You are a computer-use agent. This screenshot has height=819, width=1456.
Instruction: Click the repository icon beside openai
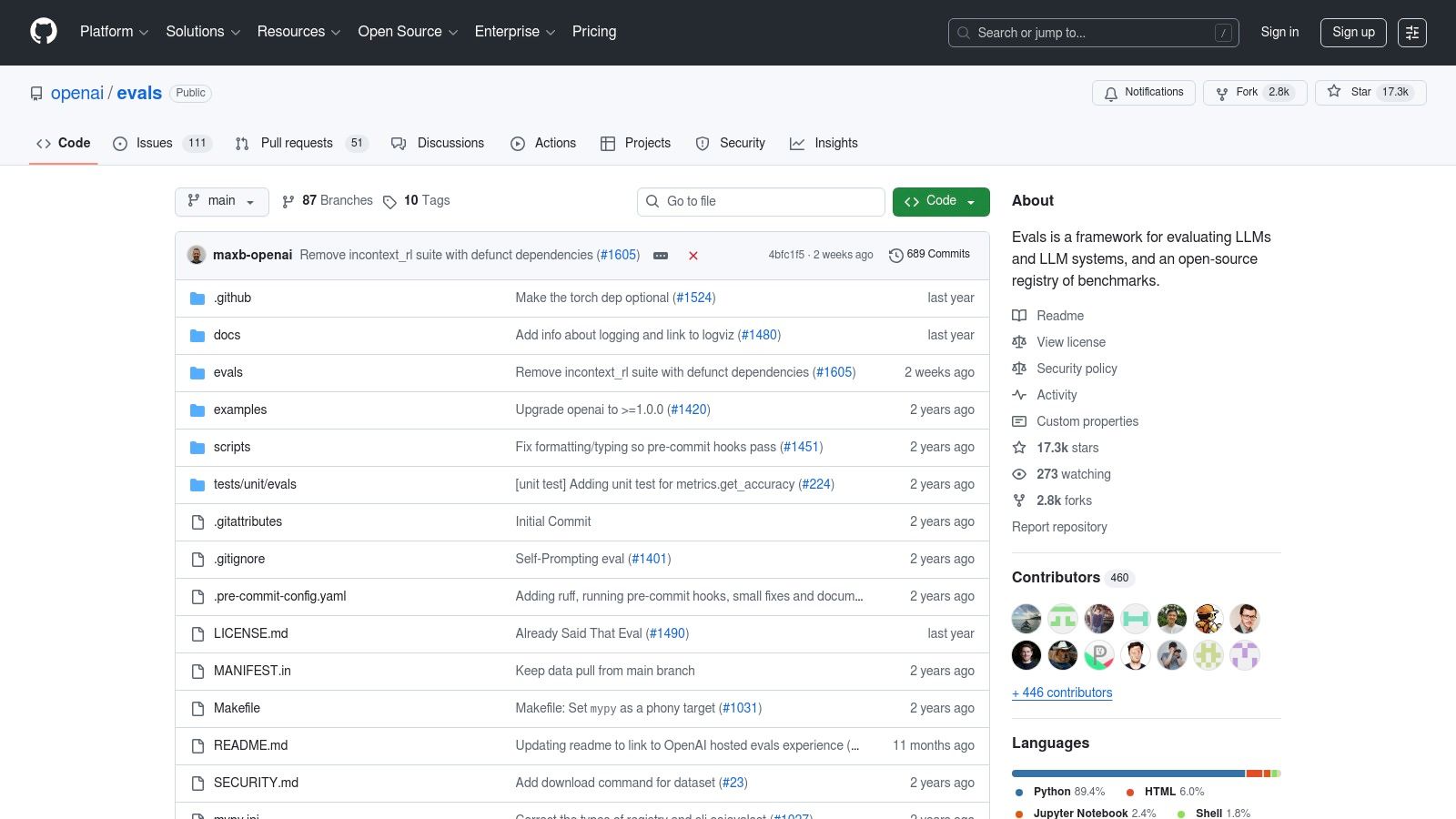pos(36,94)
